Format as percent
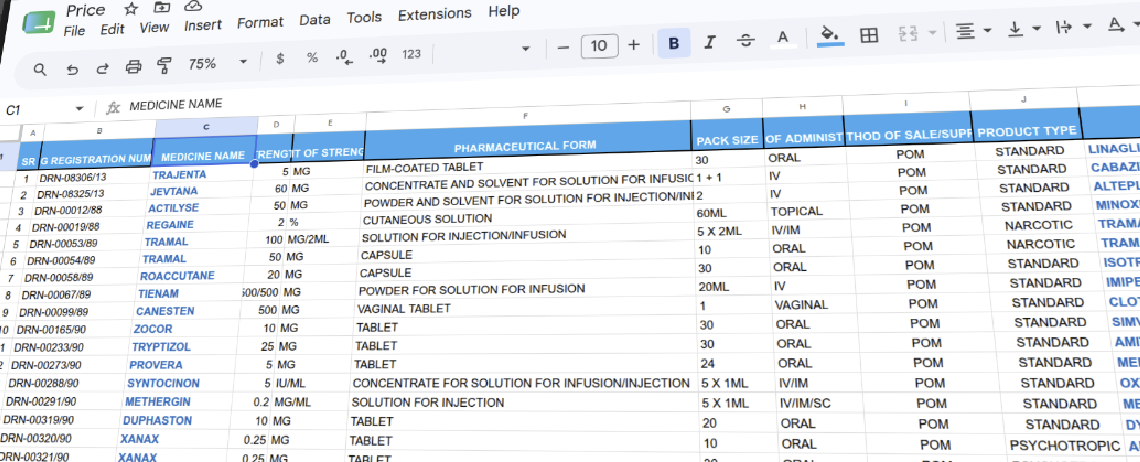1140x462 pixels. 313,57
